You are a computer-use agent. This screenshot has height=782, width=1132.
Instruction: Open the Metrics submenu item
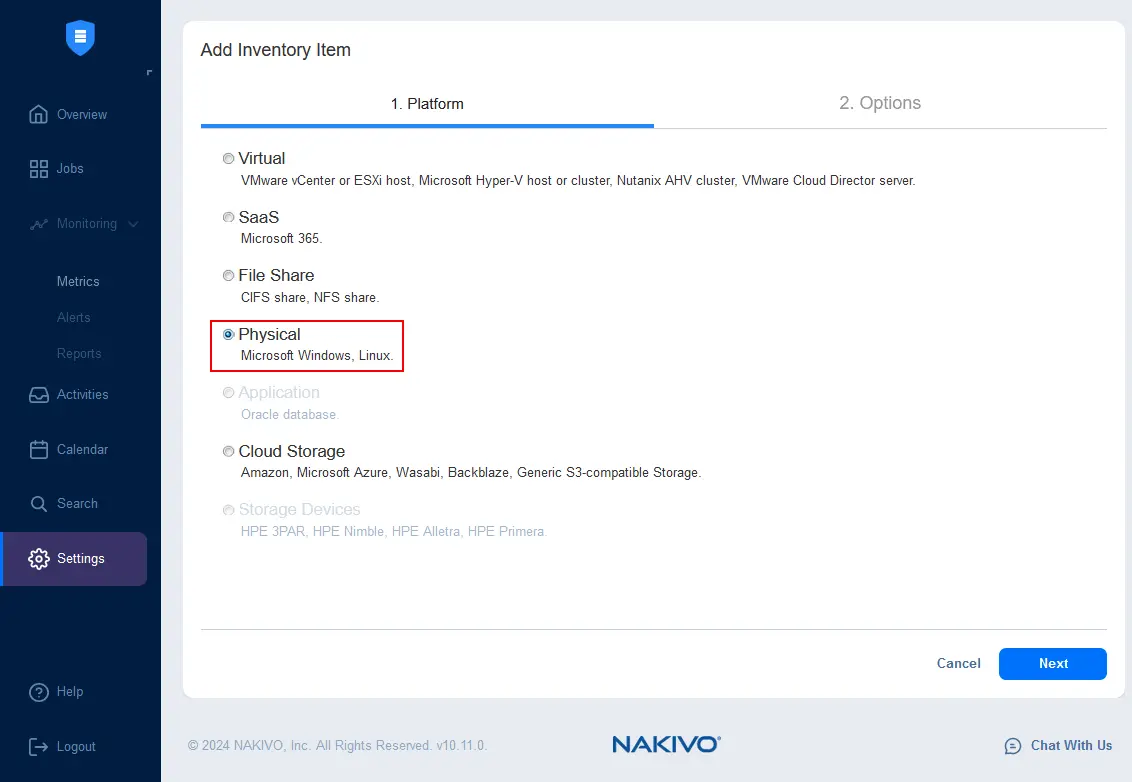78,282
